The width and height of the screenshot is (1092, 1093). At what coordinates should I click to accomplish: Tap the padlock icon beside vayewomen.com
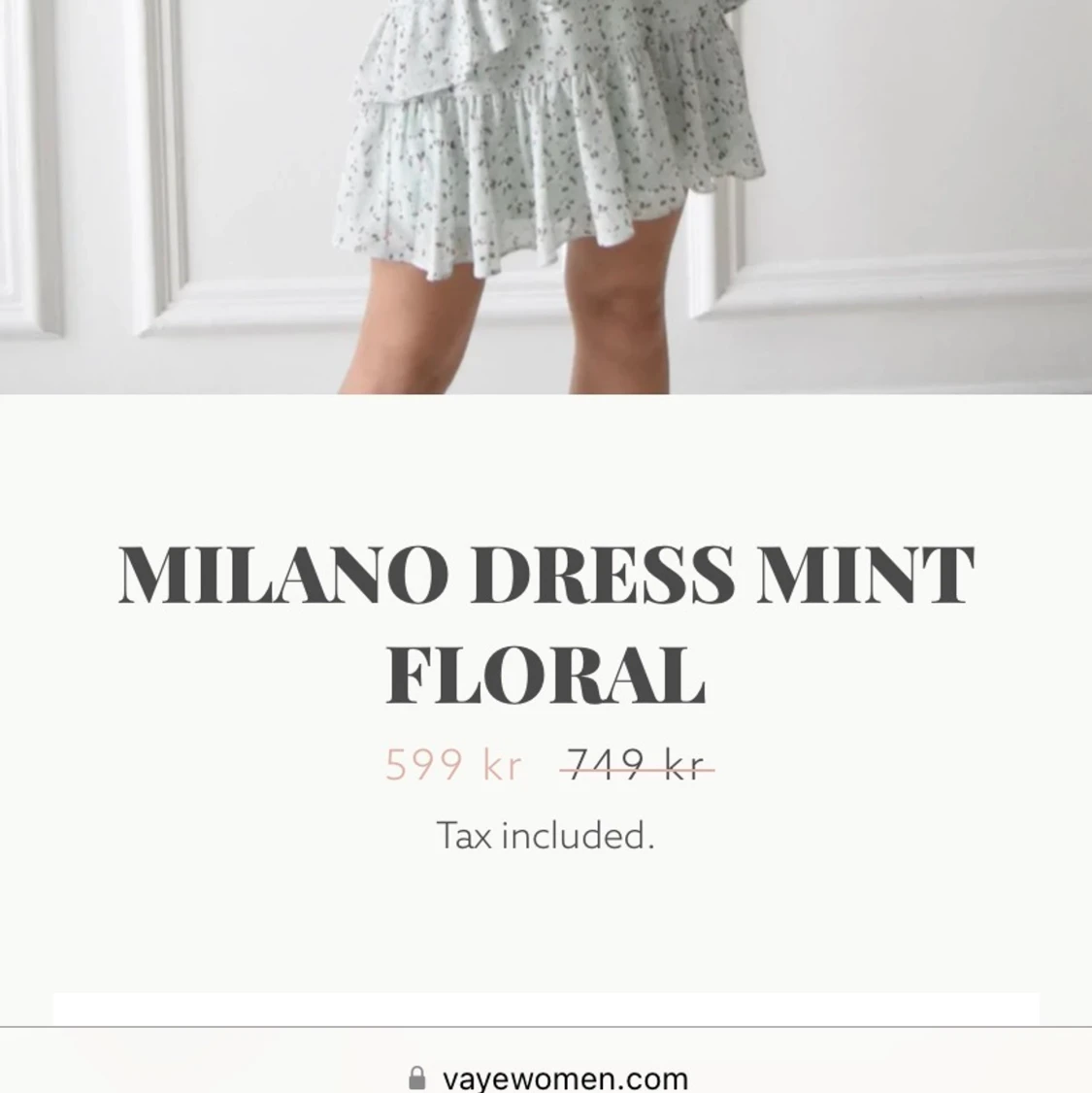tap(416, 1077)
